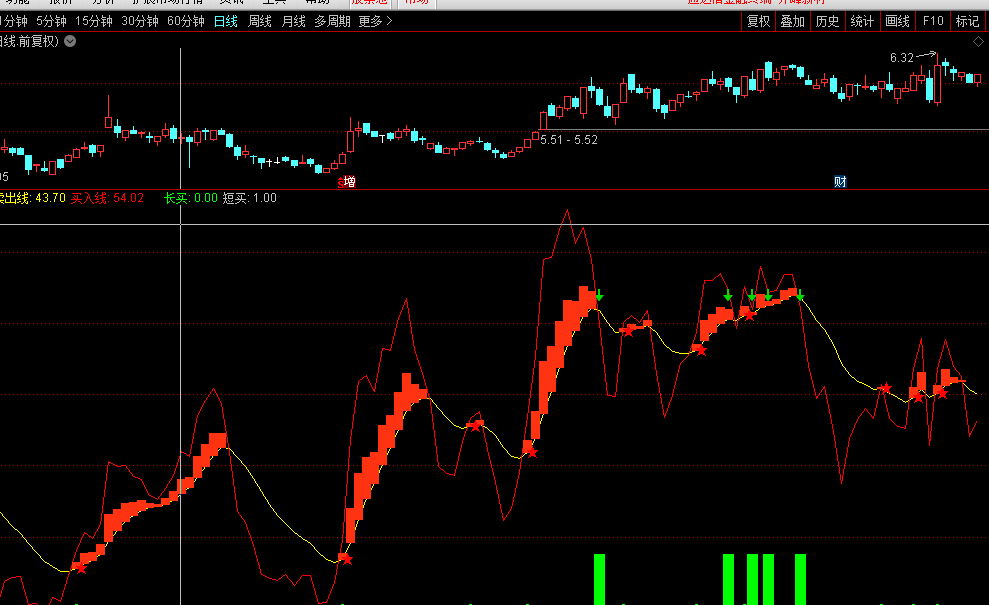989x605 pixels.
Task: Open F10 company information
Action: (933, 21)
